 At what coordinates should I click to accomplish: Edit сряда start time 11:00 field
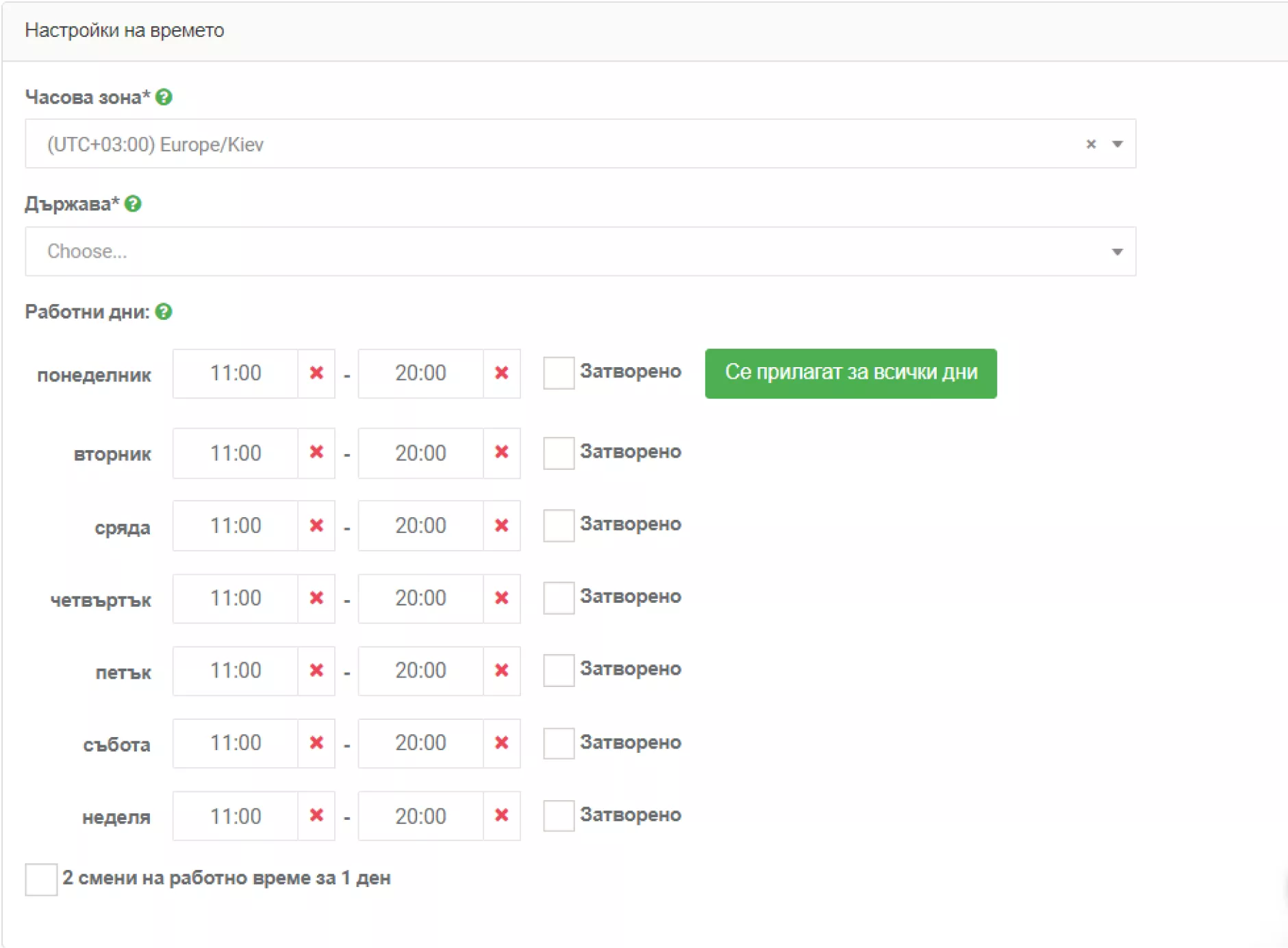[x=236, y=525]
